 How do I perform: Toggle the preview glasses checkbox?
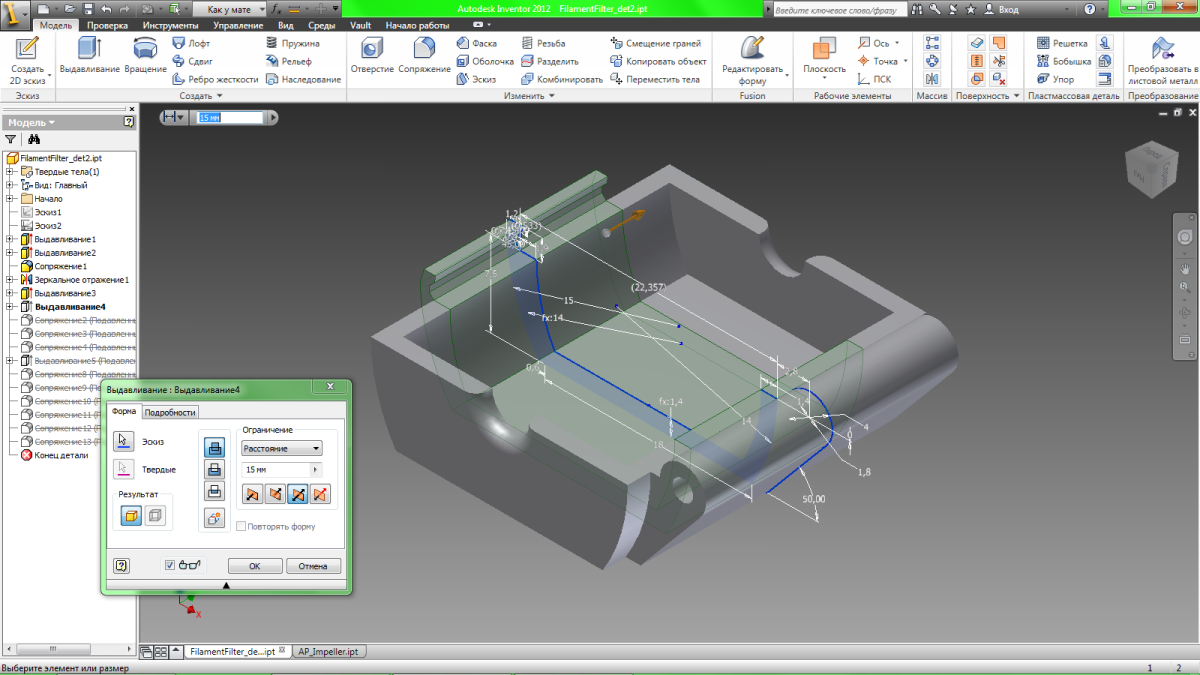pos(170,565)
